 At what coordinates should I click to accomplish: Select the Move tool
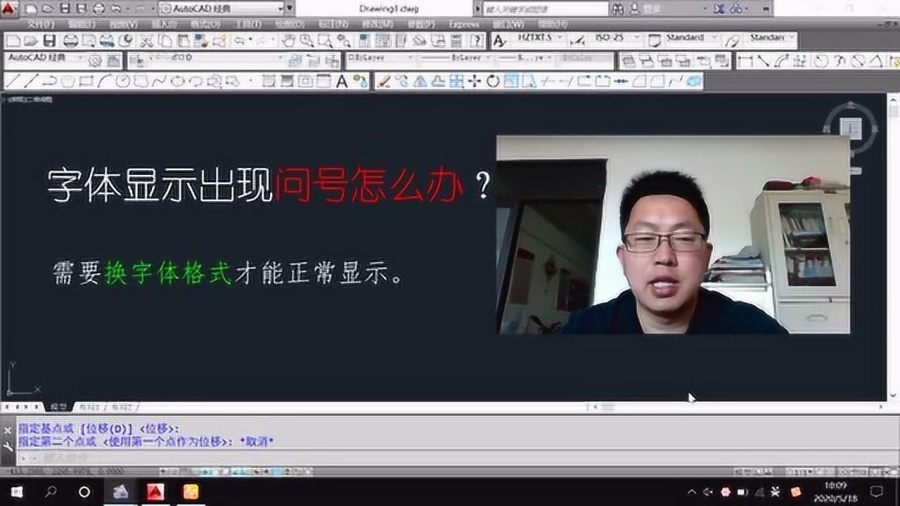click(474, 81)
